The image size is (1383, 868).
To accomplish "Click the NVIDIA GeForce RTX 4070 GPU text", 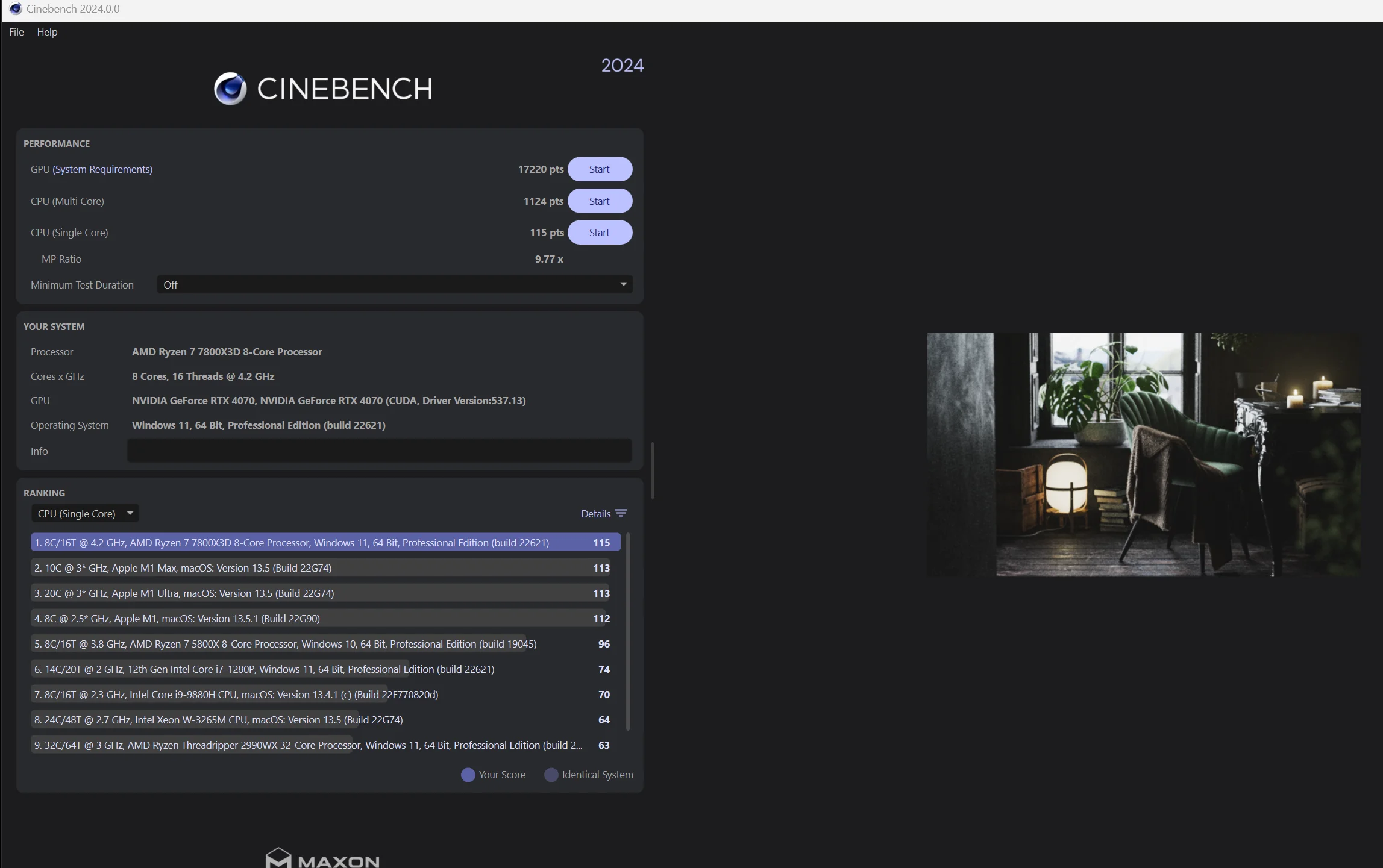I will pos(328,401).
